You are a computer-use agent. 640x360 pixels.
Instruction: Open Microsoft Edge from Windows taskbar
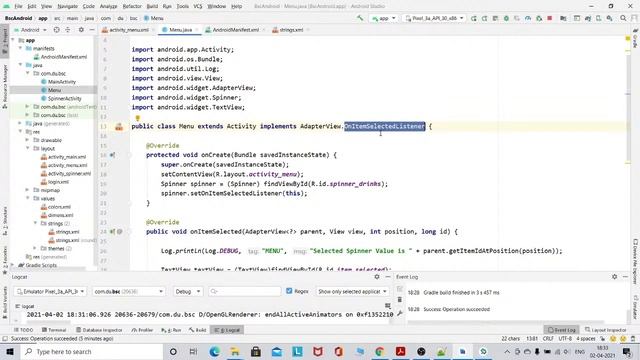214,351
